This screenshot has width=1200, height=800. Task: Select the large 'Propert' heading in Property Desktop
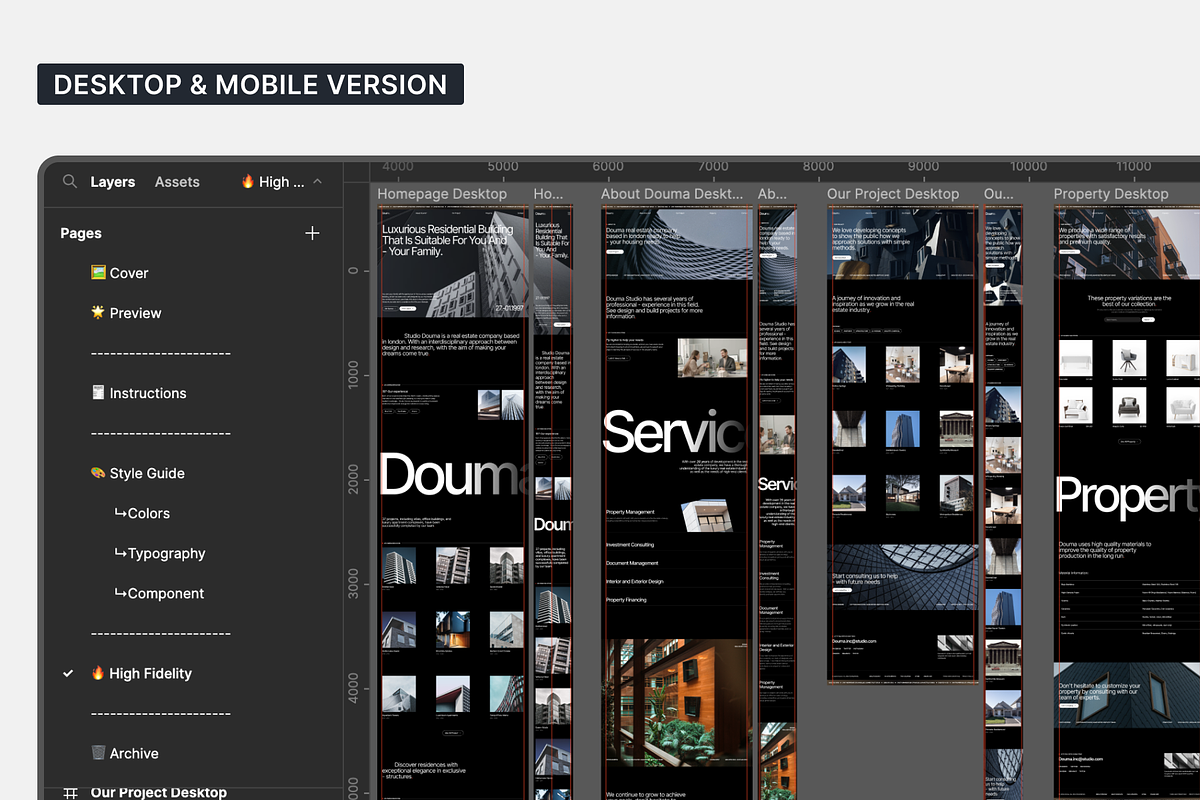coord(1127,496)
